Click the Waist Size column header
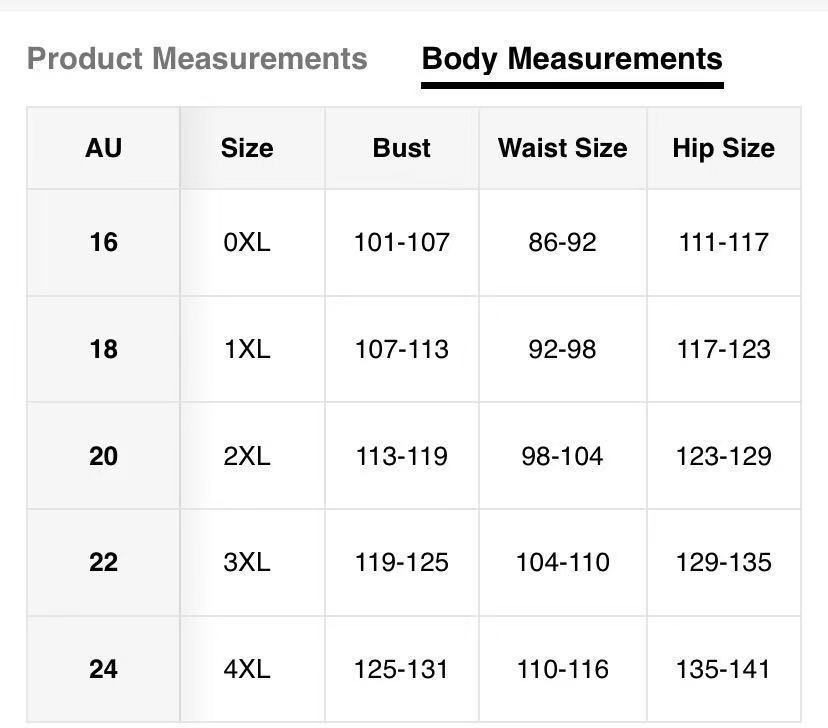Viewport: 828px width, 728px height. click(563, 148)
